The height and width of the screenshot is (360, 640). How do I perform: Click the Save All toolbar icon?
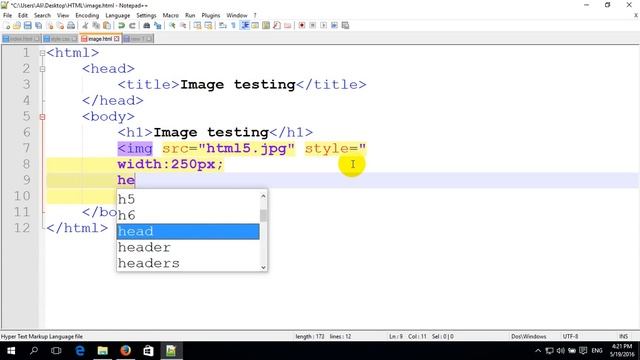[x=38, y=25]
